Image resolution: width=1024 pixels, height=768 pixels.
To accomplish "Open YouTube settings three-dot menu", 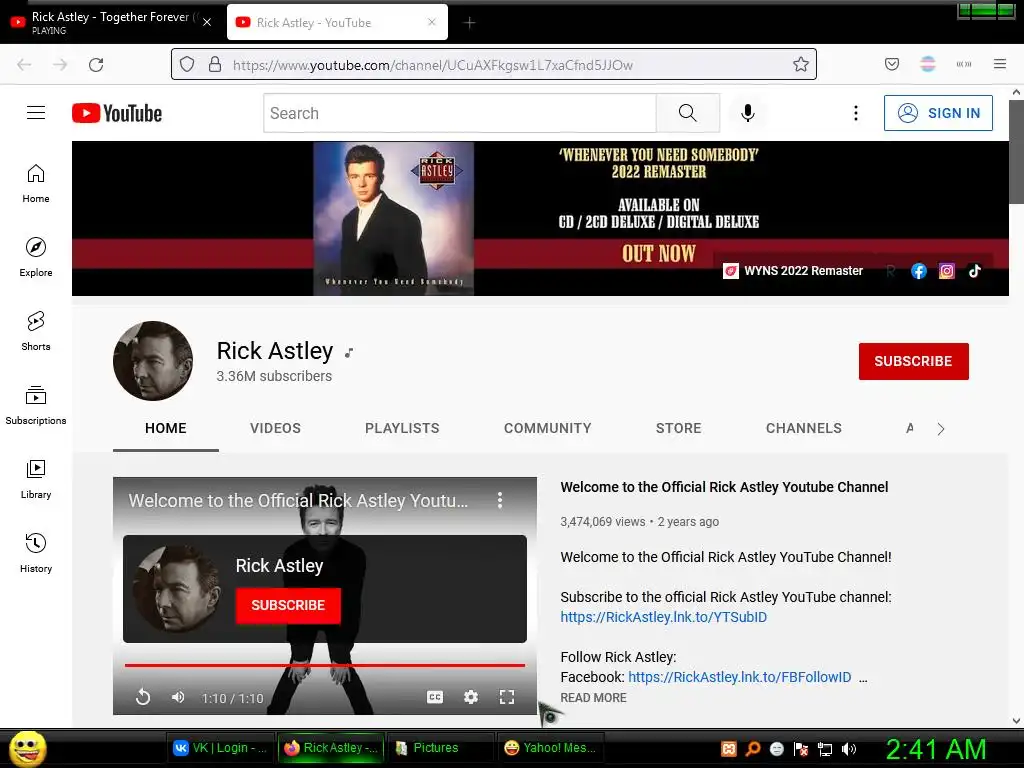I will (856, 113).
